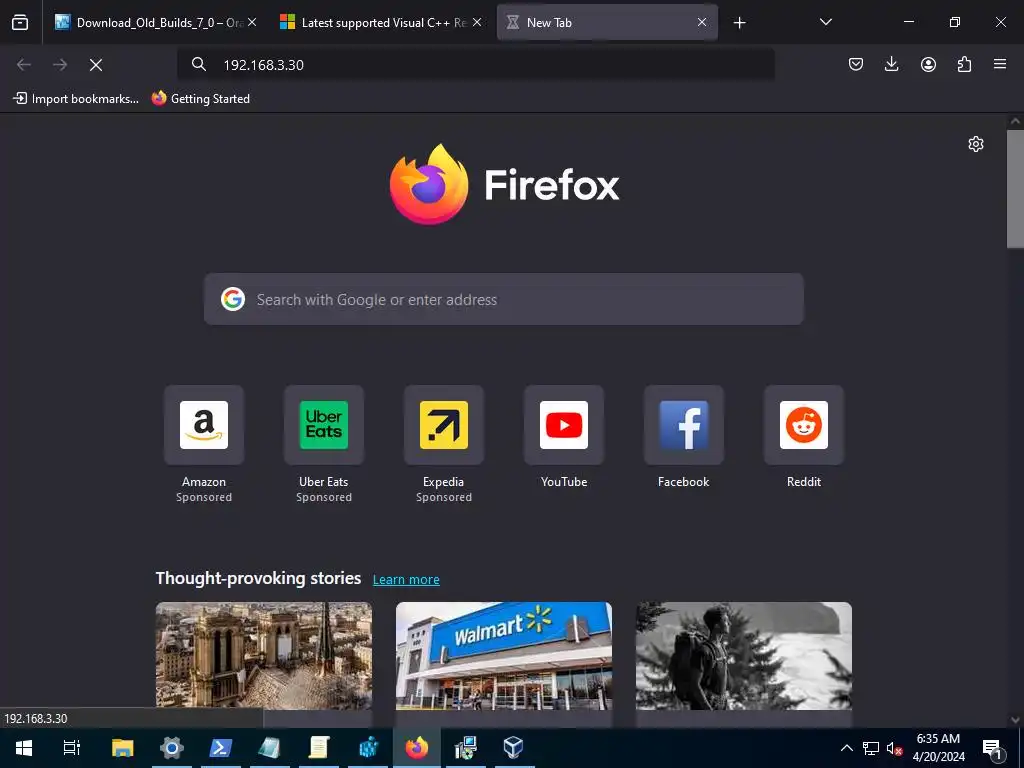Open the Downloads panel

pyautogui.click(x=891, y=64)
